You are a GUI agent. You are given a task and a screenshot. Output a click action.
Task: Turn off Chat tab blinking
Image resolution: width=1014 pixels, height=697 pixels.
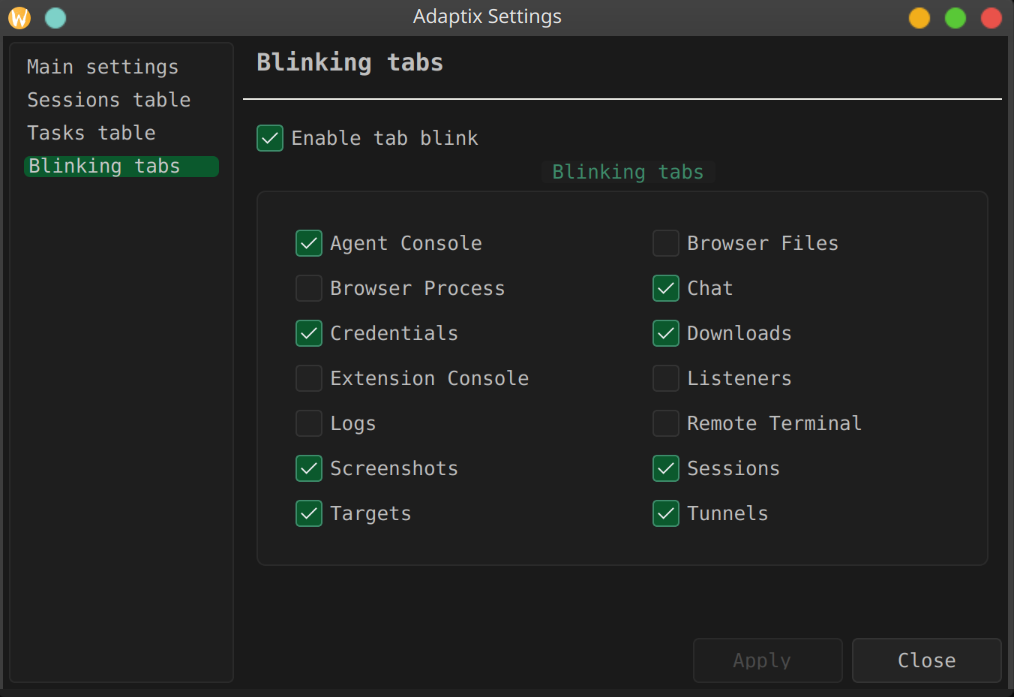click(x=665, y=288)
